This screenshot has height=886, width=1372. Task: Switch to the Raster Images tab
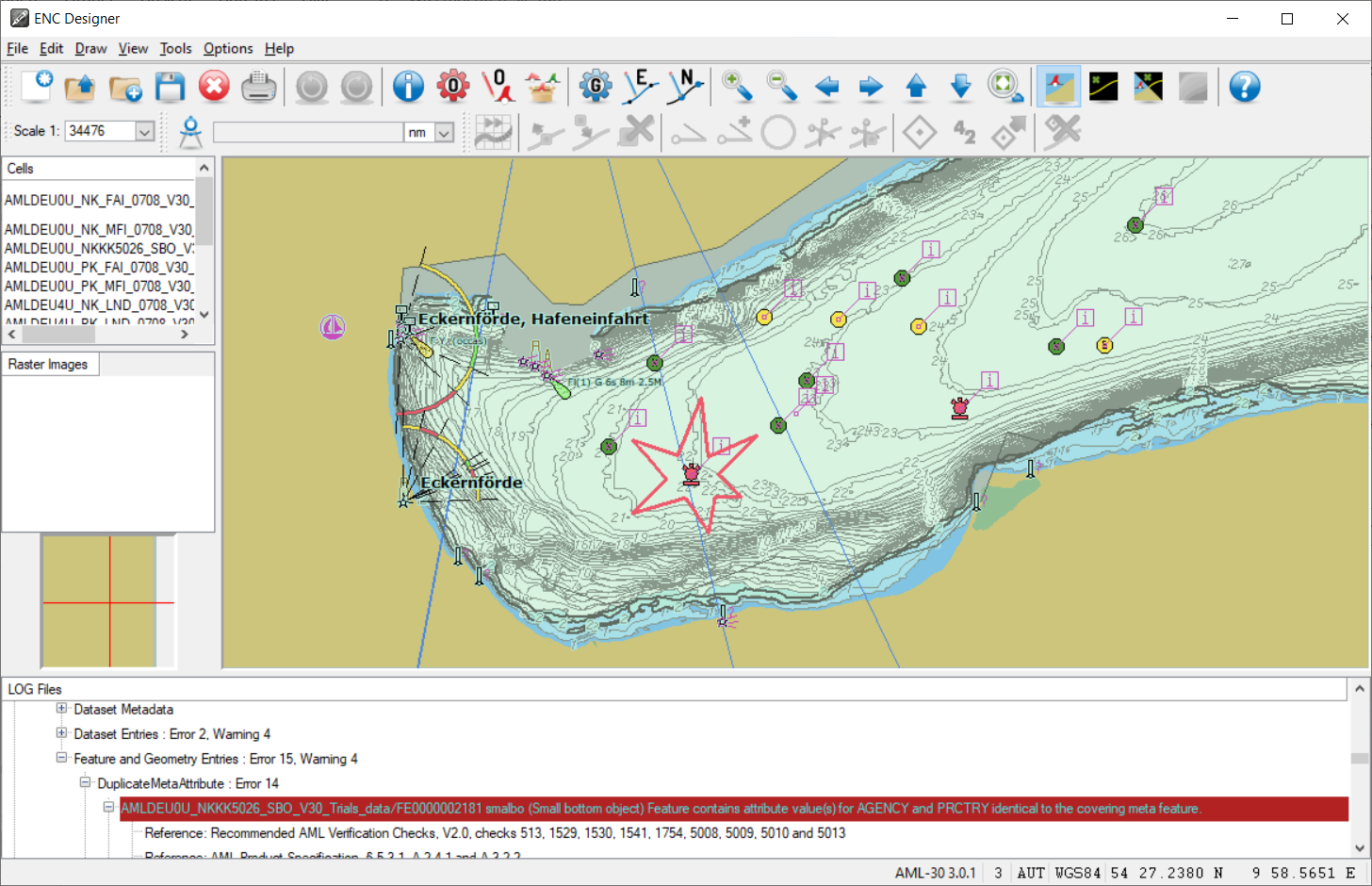click(x=48, y=365)
